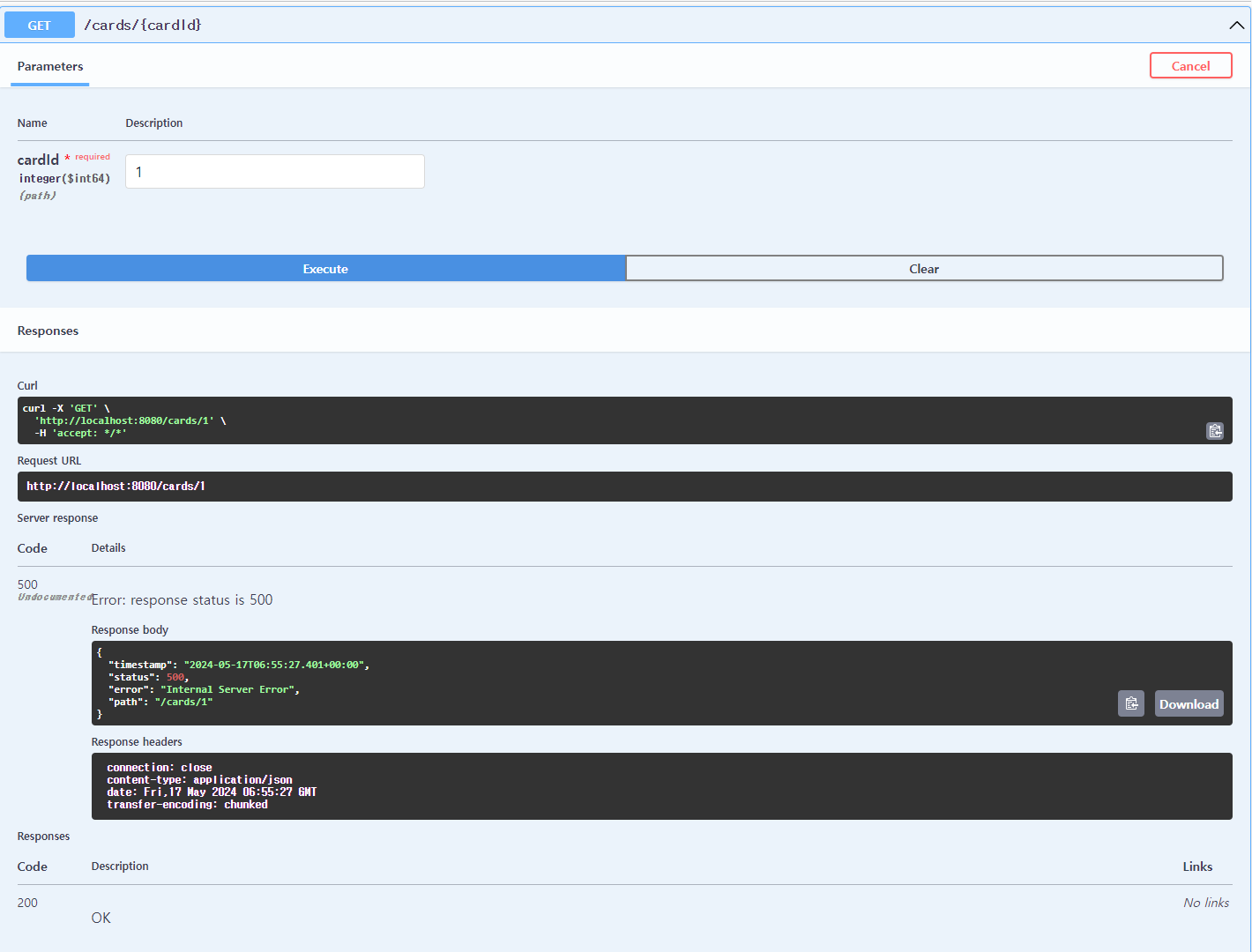Screen dimensions: 1252x952
Task: Click the connection: close header line
Action: 160,768
